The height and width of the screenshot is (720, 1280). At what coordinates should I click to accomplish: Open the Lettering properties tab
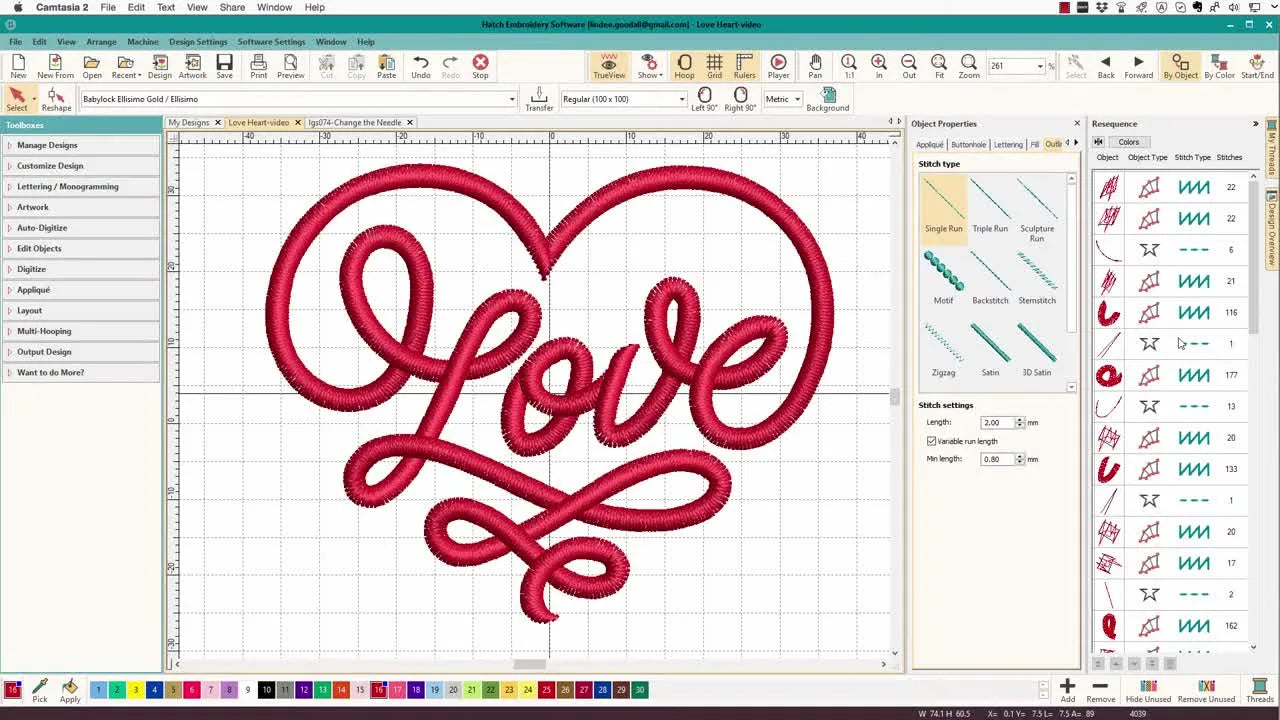(1008, 145)
